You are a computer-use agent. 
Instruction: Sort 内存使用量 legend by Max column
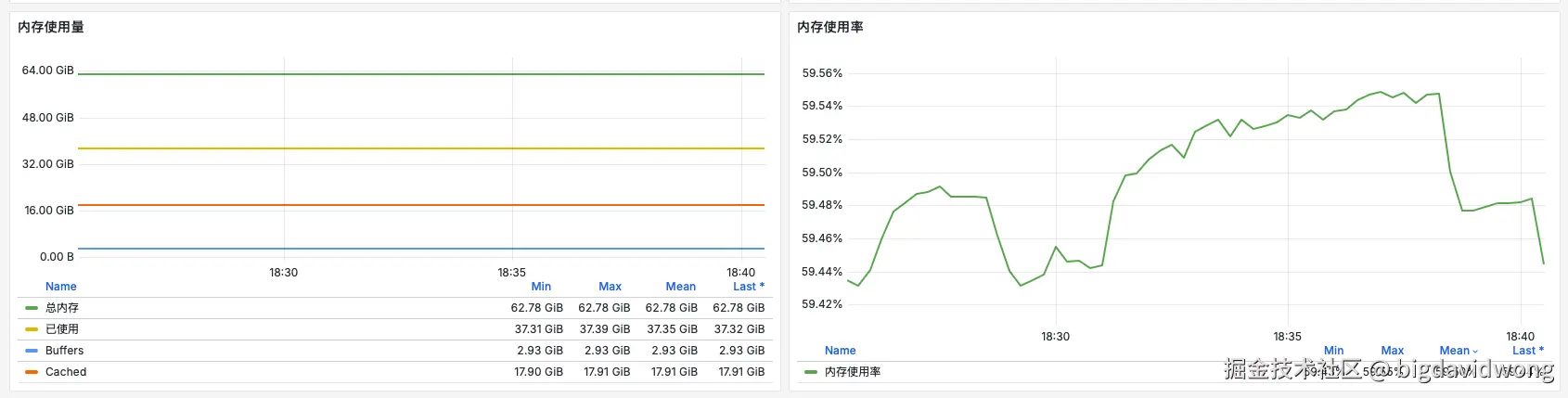click(610, 287)
